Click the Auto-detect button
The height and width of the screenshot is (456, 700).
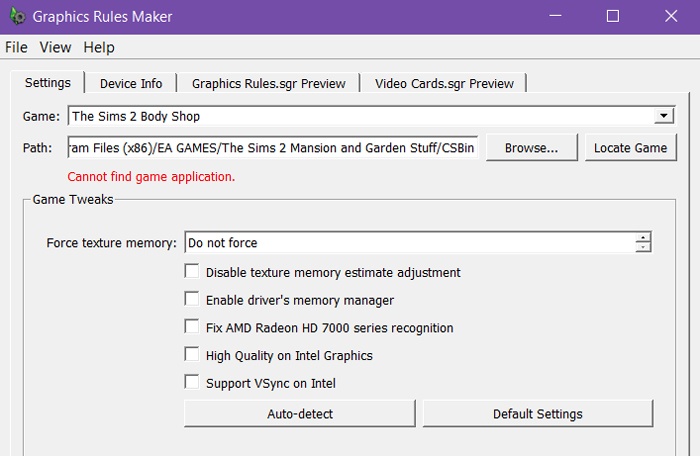tap(300, 414)
